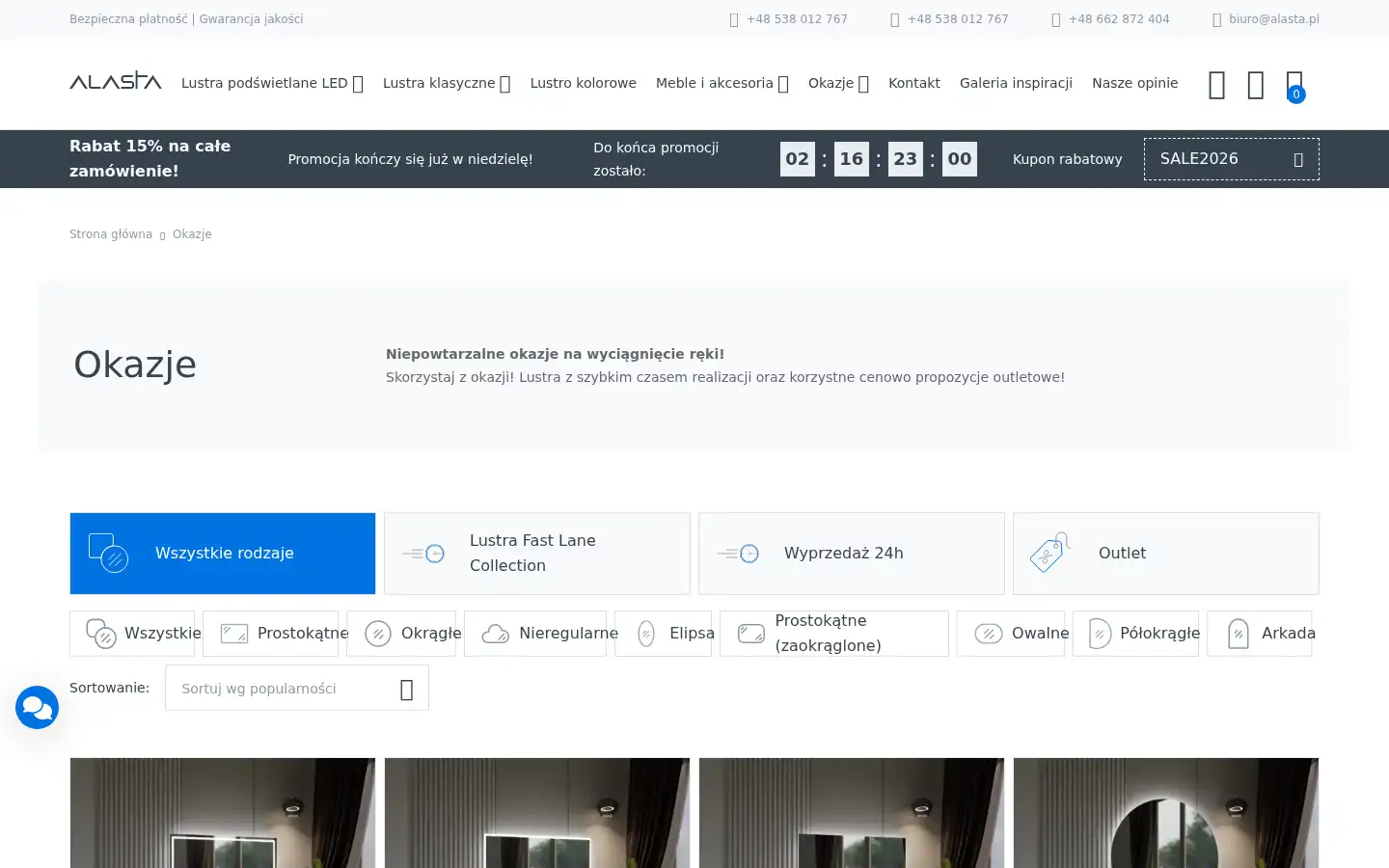
Task: Click the countdown hours value 16
Action: [852, 159]
